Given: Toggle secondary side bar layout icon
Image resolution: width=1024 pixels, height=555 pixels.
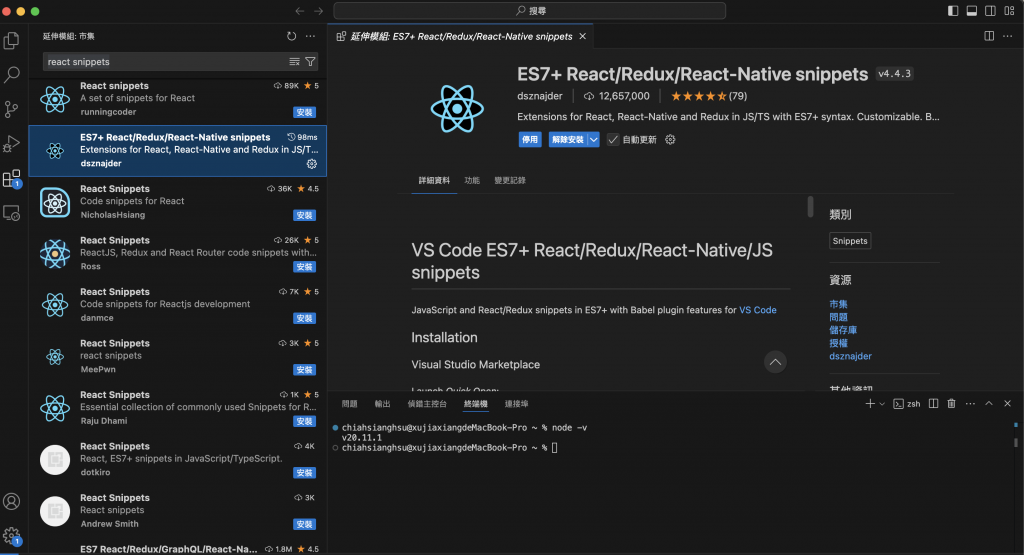Looking at the screenshot, I should [990, 11].
